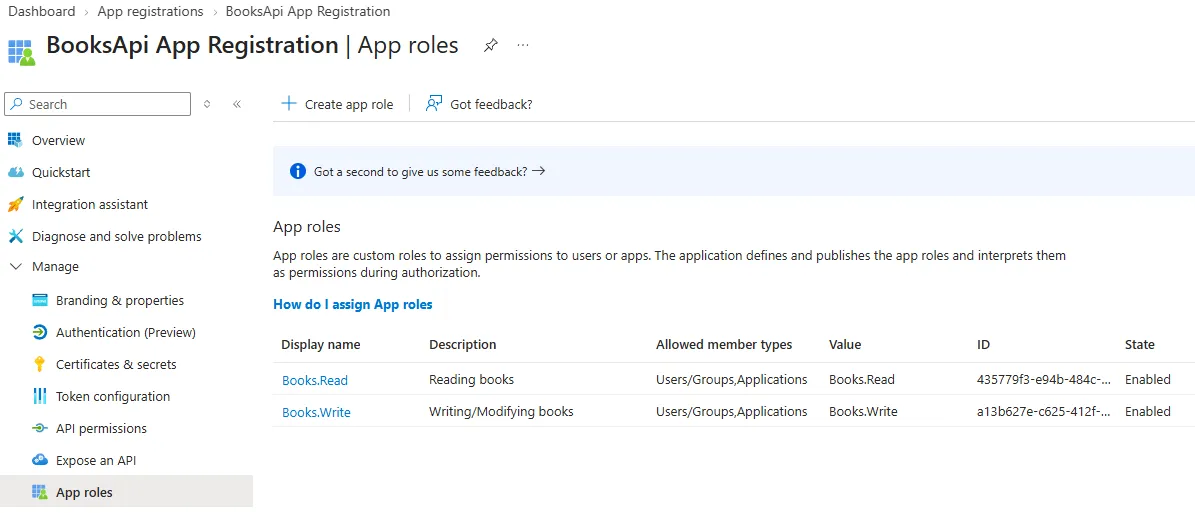Open the more options ellipsis in title
Viewport: 1195px width, 513px height.
[523, 46]
